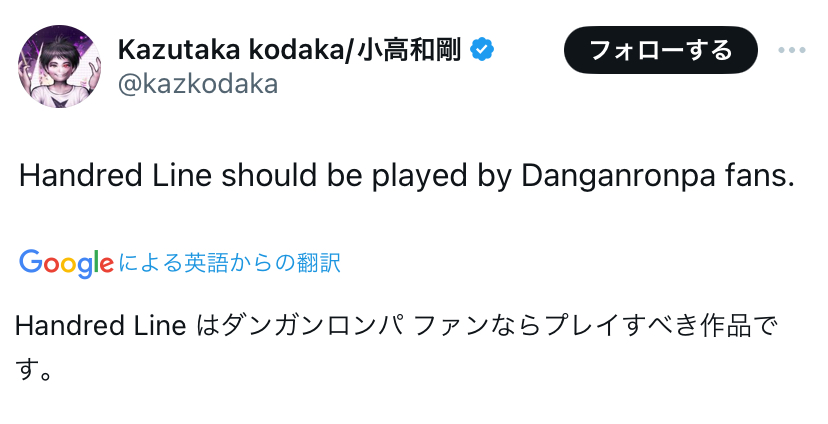Open the @kazkodaka handle link
Viewport: 828px width, 424px height.
[x=198, y=85]
